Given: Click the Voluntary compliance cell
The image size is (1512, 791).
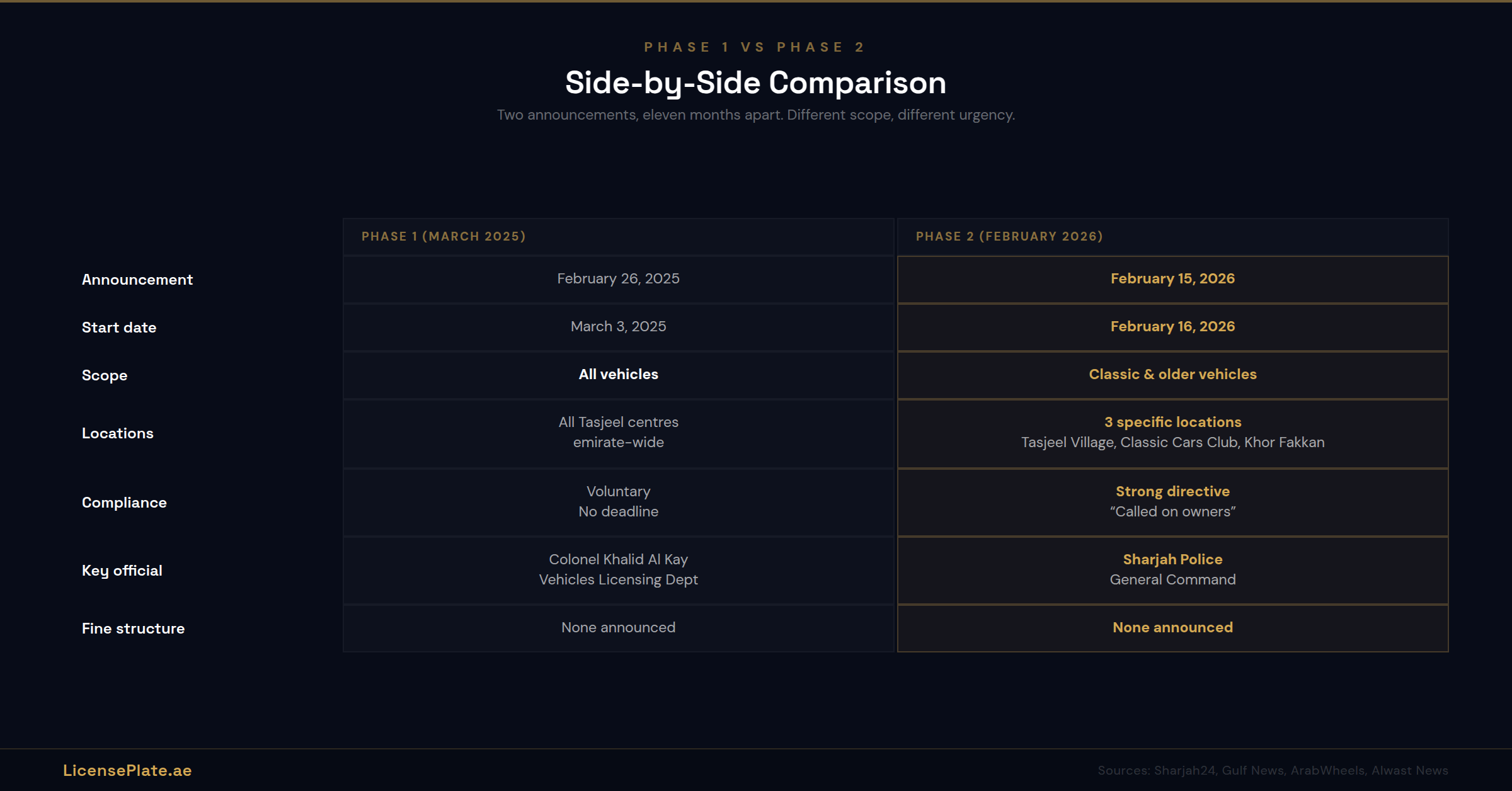Looking at the screenshot, I should tap(618, 501).
